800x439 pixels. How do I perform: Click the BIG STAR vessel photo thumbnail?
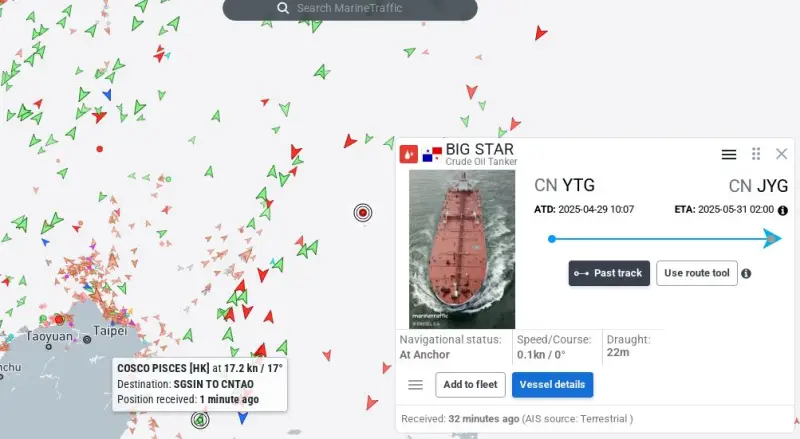[x=462, y=249]
